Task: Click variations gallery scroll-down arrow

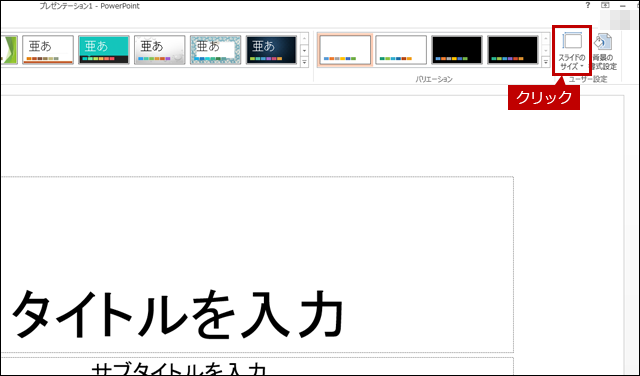Action: point(546,51)
